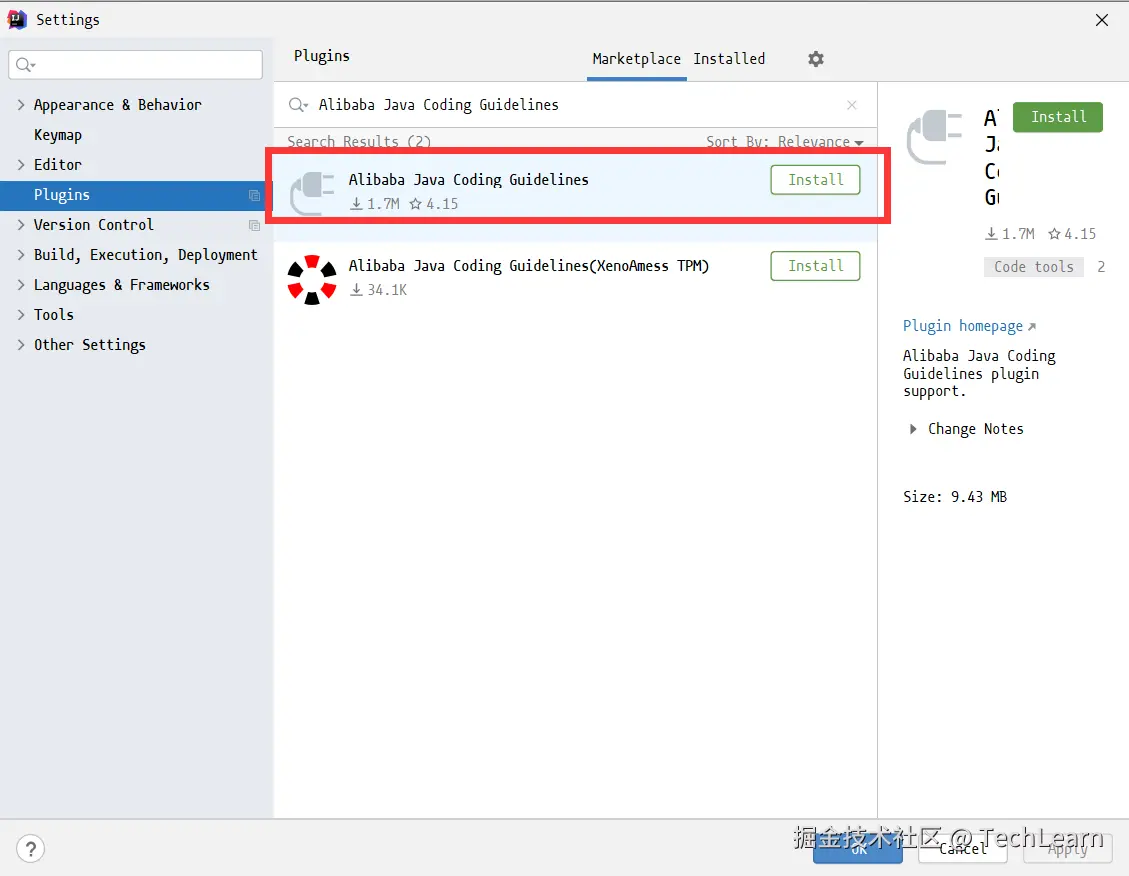Expand Version Control settings
Screen dimensions: 1129x876
click(21, 225)
